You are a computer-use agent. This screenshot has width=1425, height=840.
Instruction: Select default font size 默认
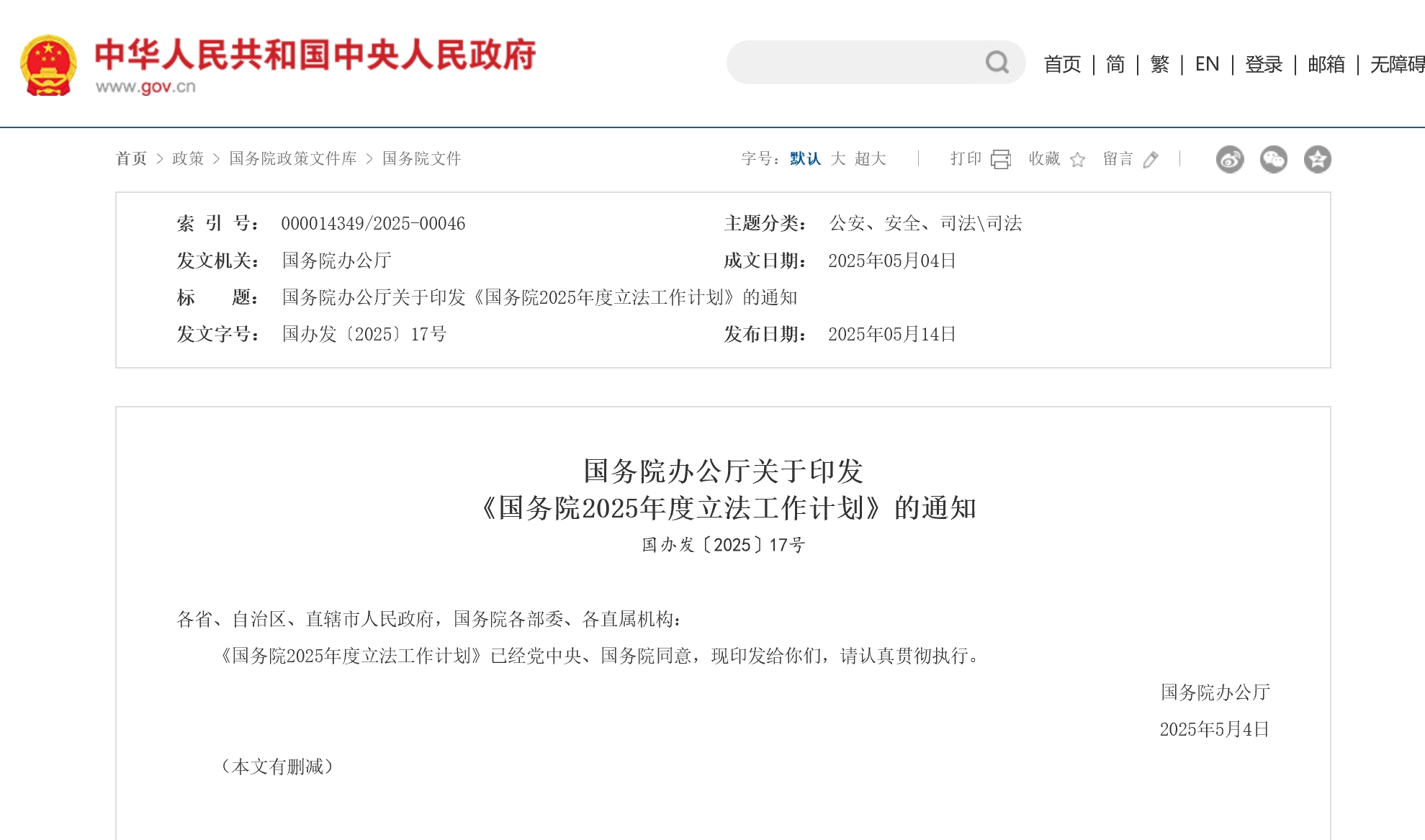[x=805, y=158]
